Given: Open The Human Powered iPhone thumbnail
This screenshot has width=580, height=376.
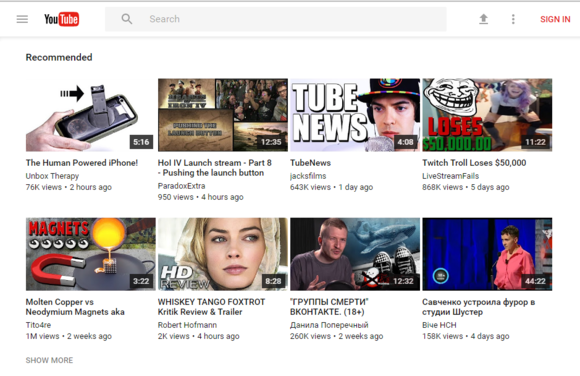Looking at the screenshot, I should point(90,115).
